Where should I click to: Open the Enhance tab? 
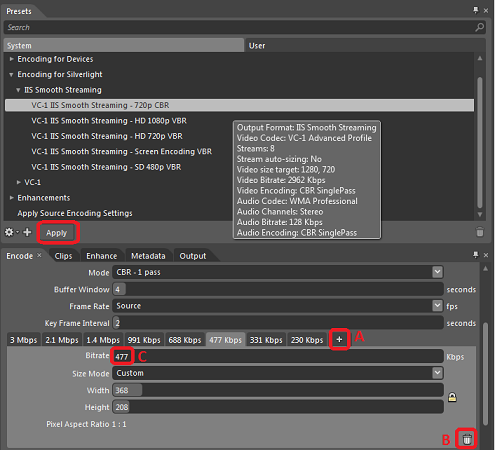pyautogui.click(x=102, y=256)
